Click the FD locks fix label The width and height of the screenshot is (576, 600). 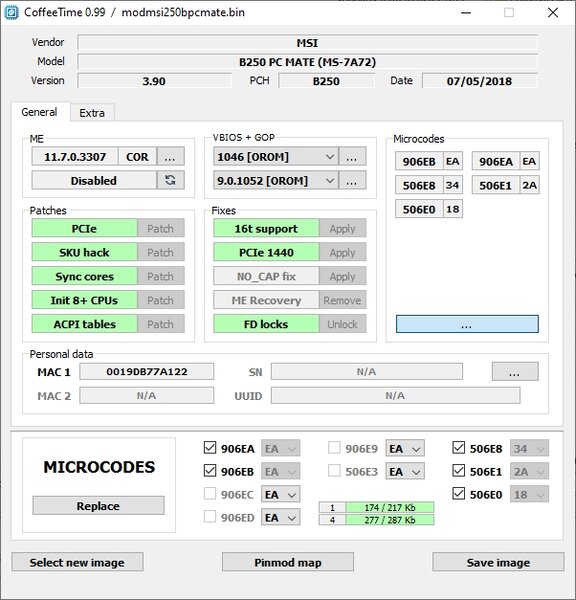[266, 324]
